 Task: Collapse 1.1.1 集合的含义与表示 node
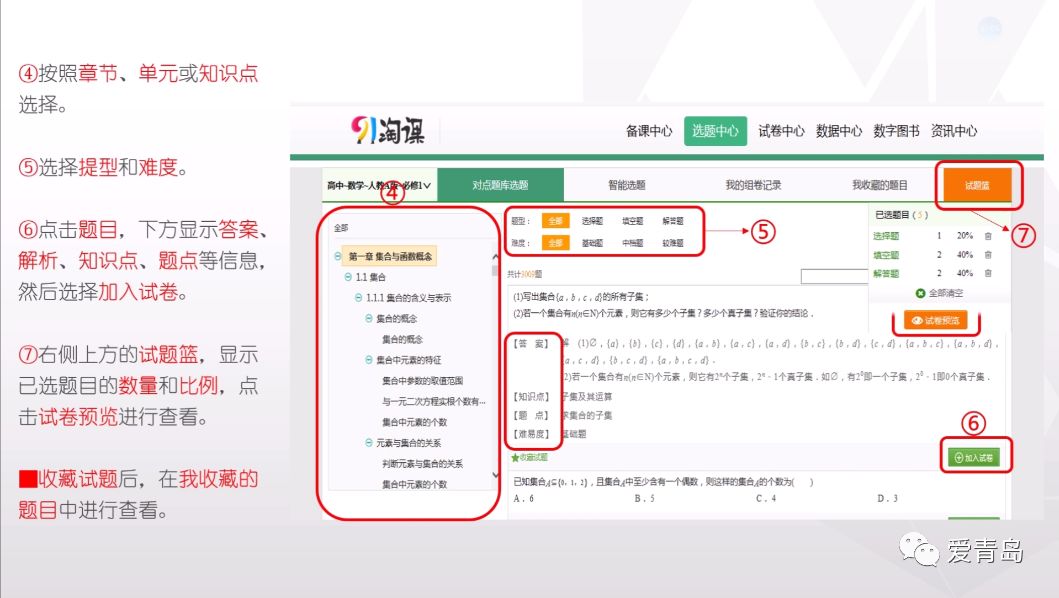pyautogui.click(x=359, y=298)
